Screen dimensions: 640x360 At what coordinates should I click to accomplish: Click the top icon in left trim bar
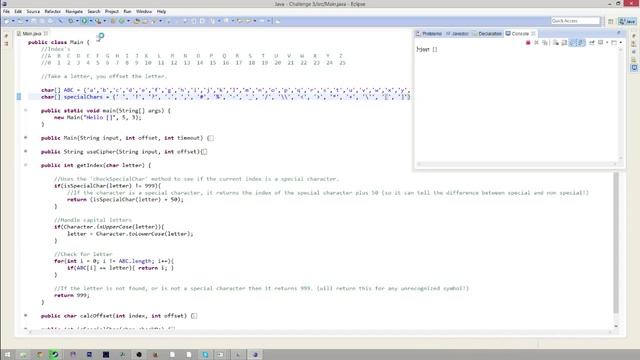coord(6,36)
